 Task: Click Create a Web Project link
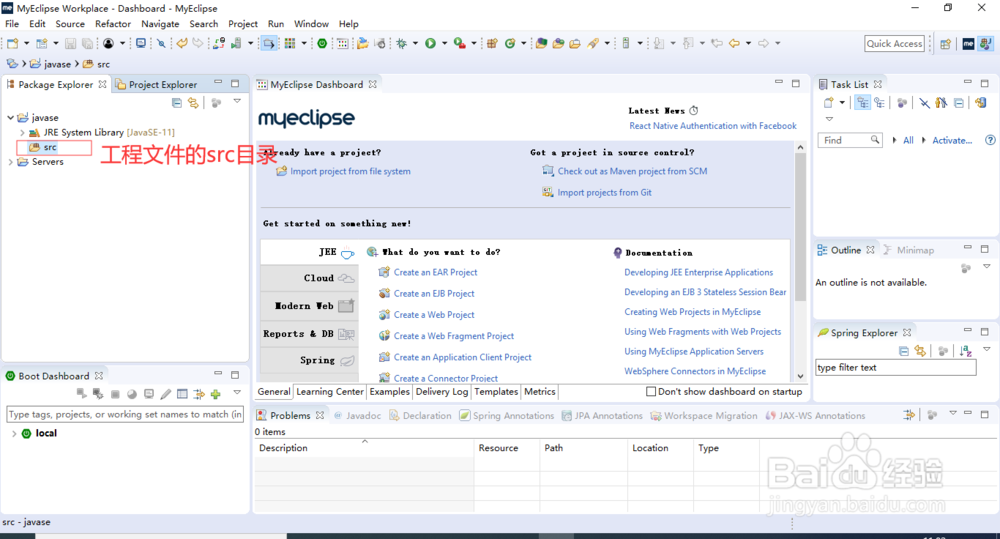(434, 314)
